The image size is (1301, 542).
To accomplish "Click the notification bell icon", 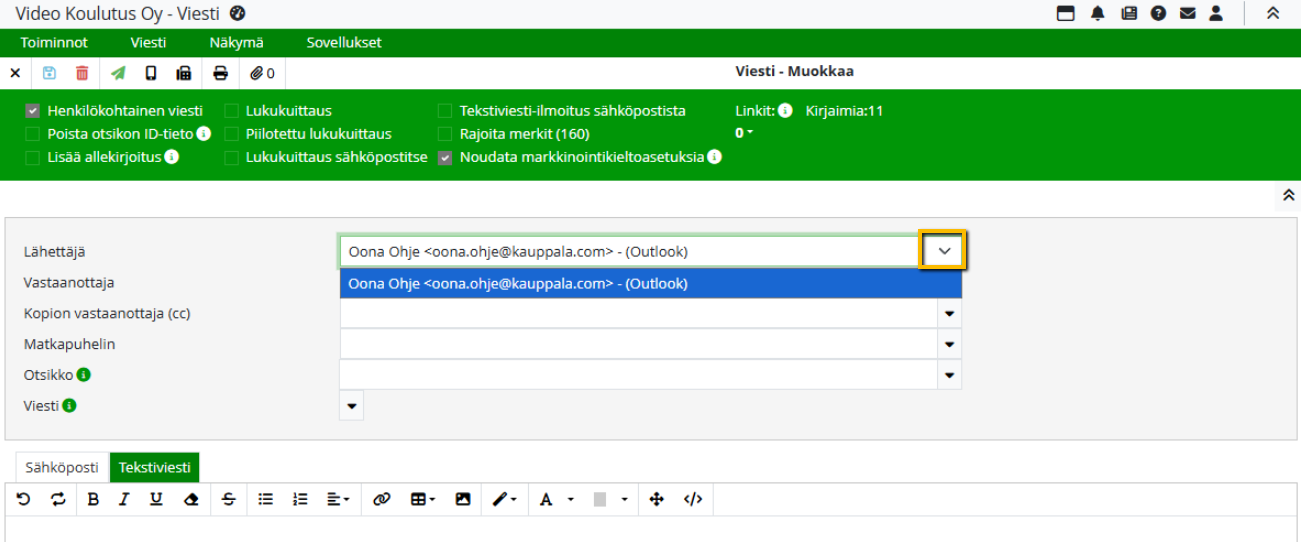I will [x=1097, y=14].
